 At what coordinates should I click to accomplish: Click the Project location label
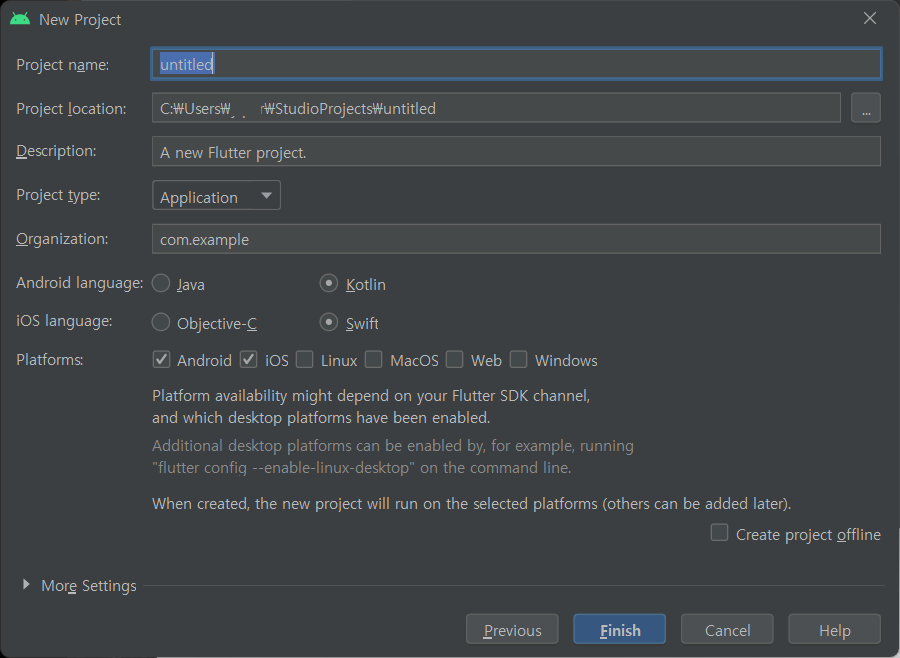71,109
